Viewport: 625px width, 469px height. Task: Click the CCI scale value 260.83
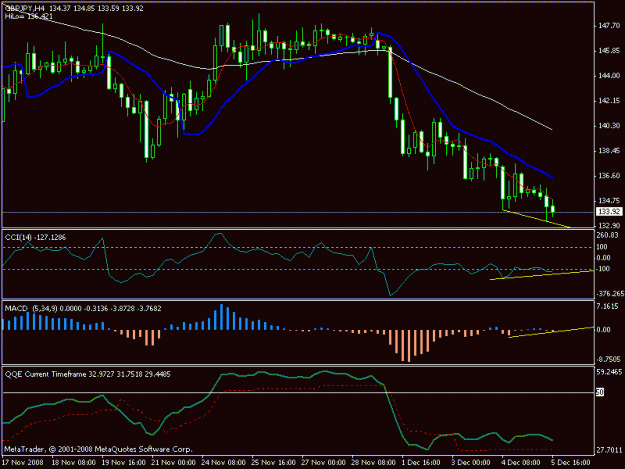coord(607,235)
